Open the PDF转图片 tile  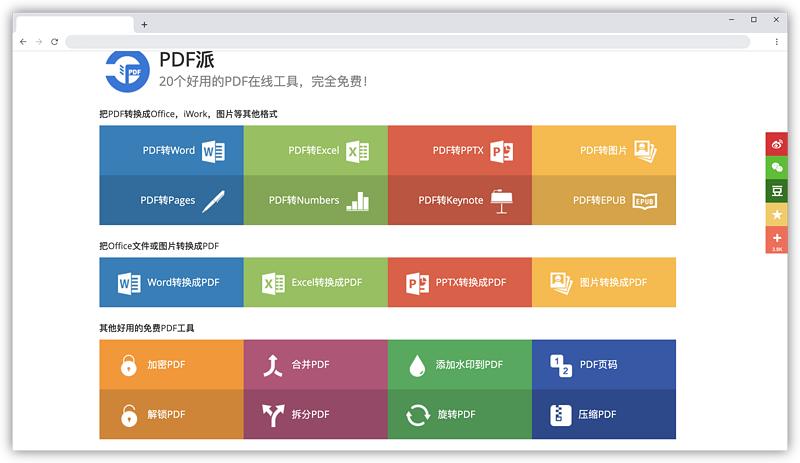[604, 151]
